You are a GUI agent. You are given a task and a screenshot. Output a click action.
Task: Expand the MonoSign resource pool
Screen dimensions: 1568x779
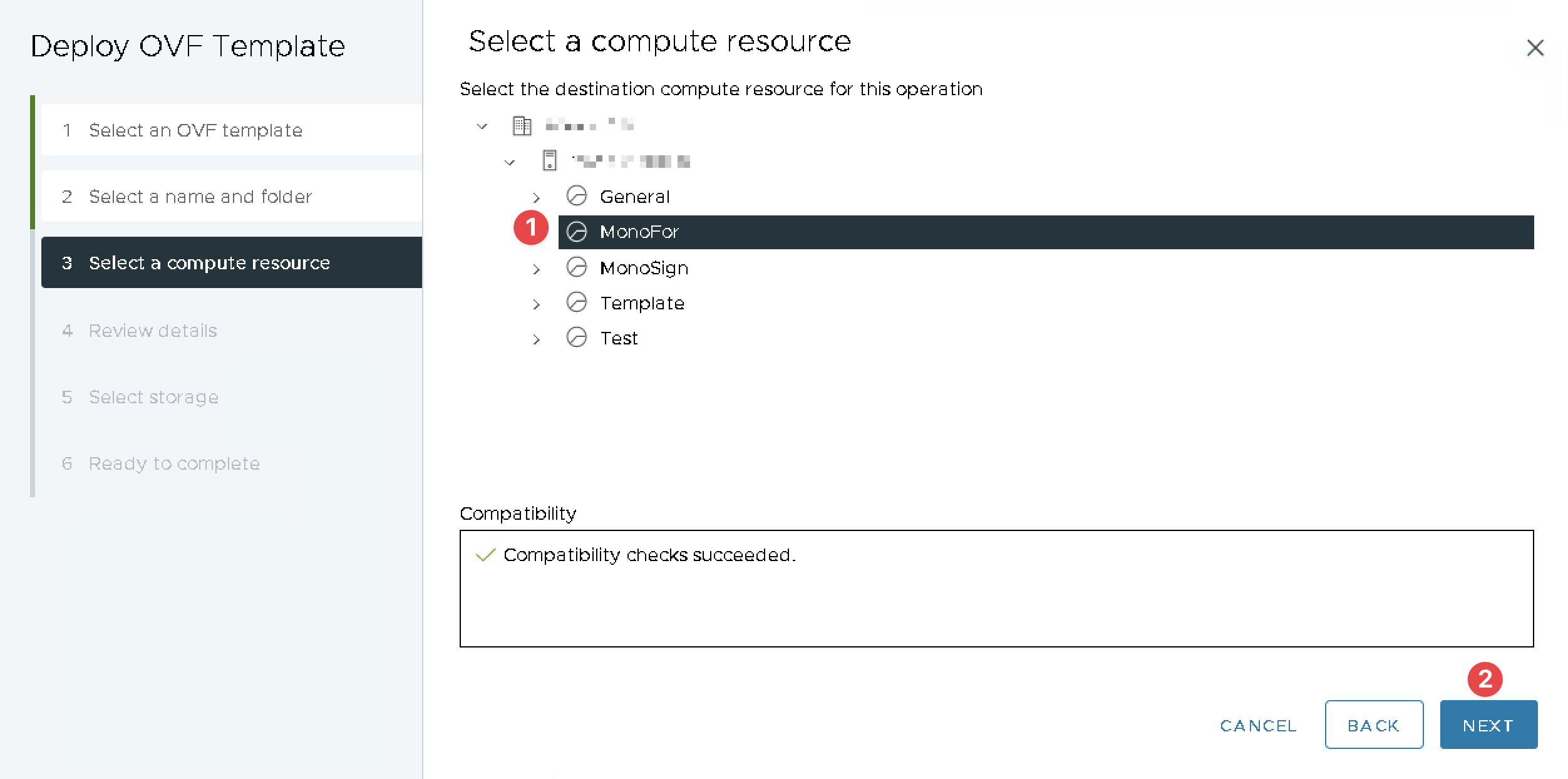pyautogui.click(x=536, y=269)
